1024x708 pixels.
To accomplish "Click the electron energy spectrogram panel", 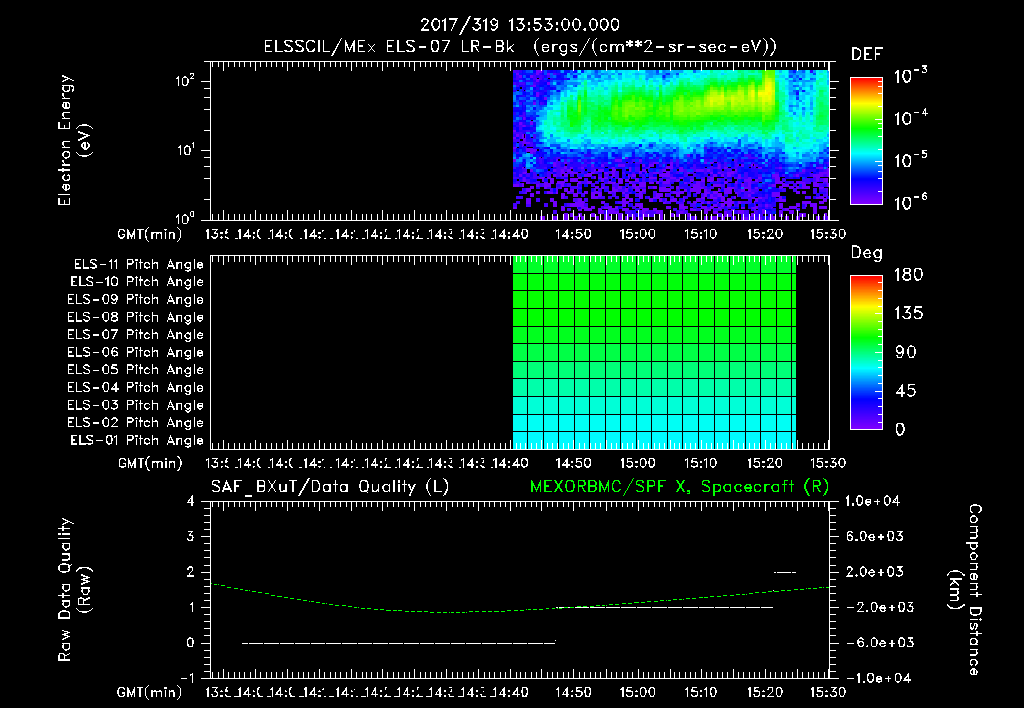I will point(520,141).
